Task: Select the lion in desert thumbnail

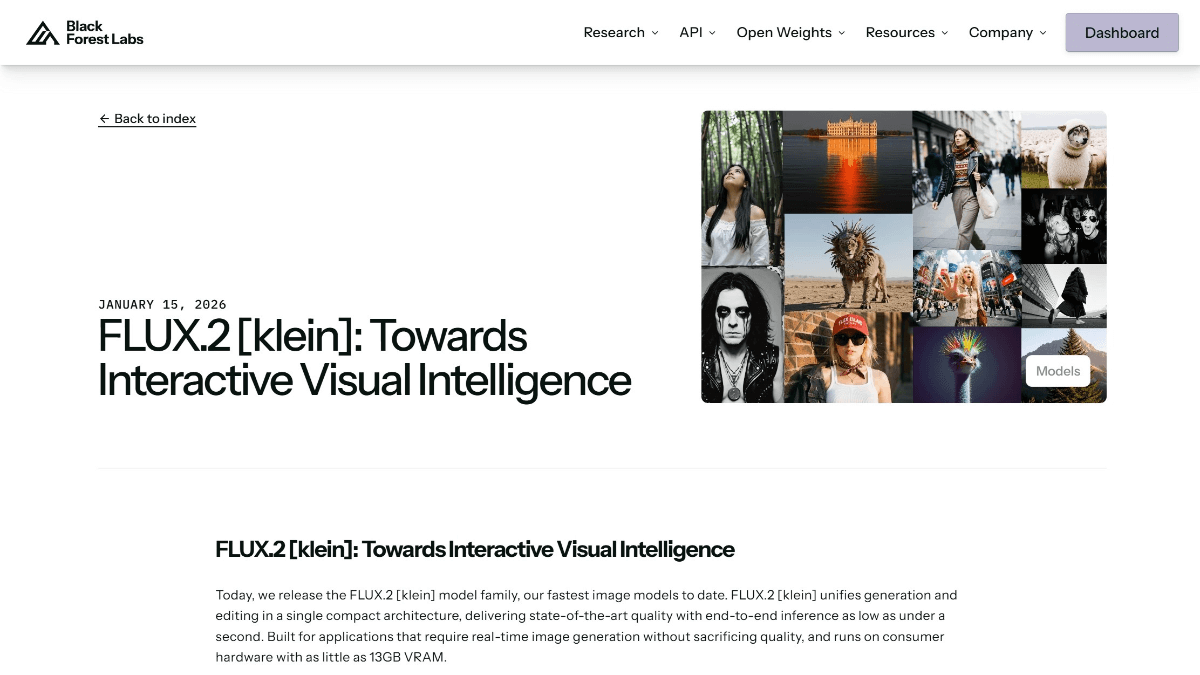Action: point(847,262)
